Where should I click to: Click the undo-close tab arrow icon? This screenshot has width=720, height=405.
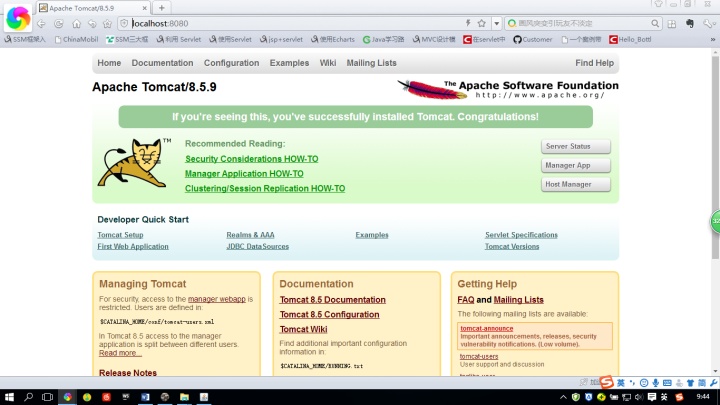pos(92,23)
